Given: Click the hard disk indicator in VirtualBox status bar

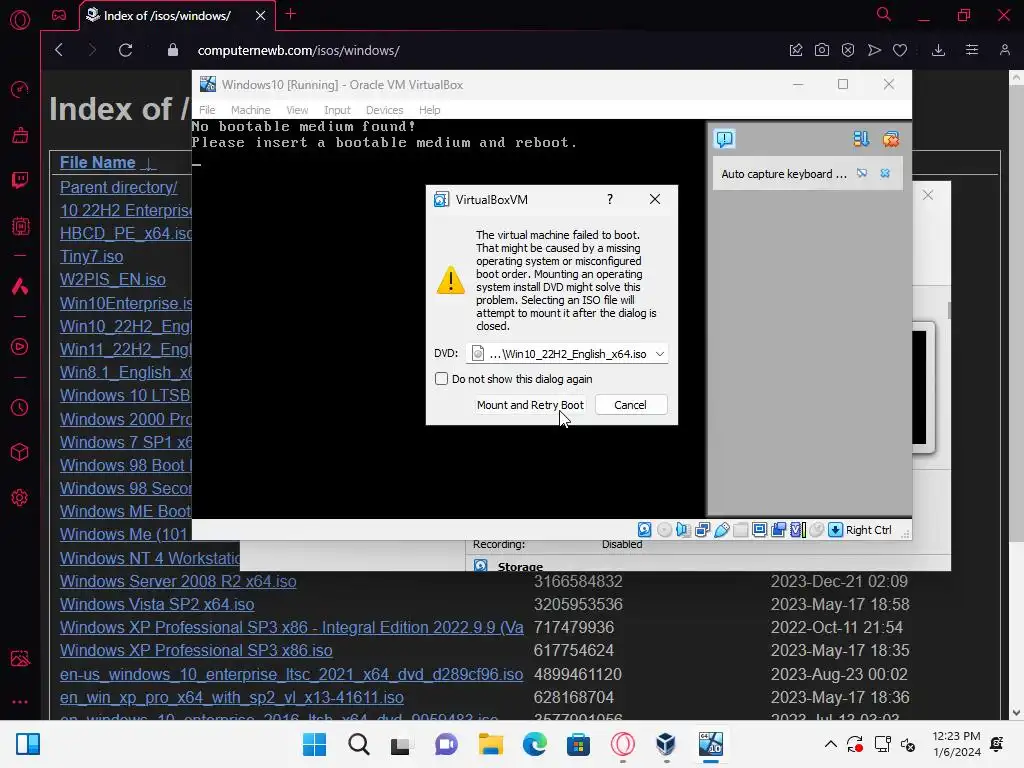Looking at the screenshot, I should (x=645, y=530).
